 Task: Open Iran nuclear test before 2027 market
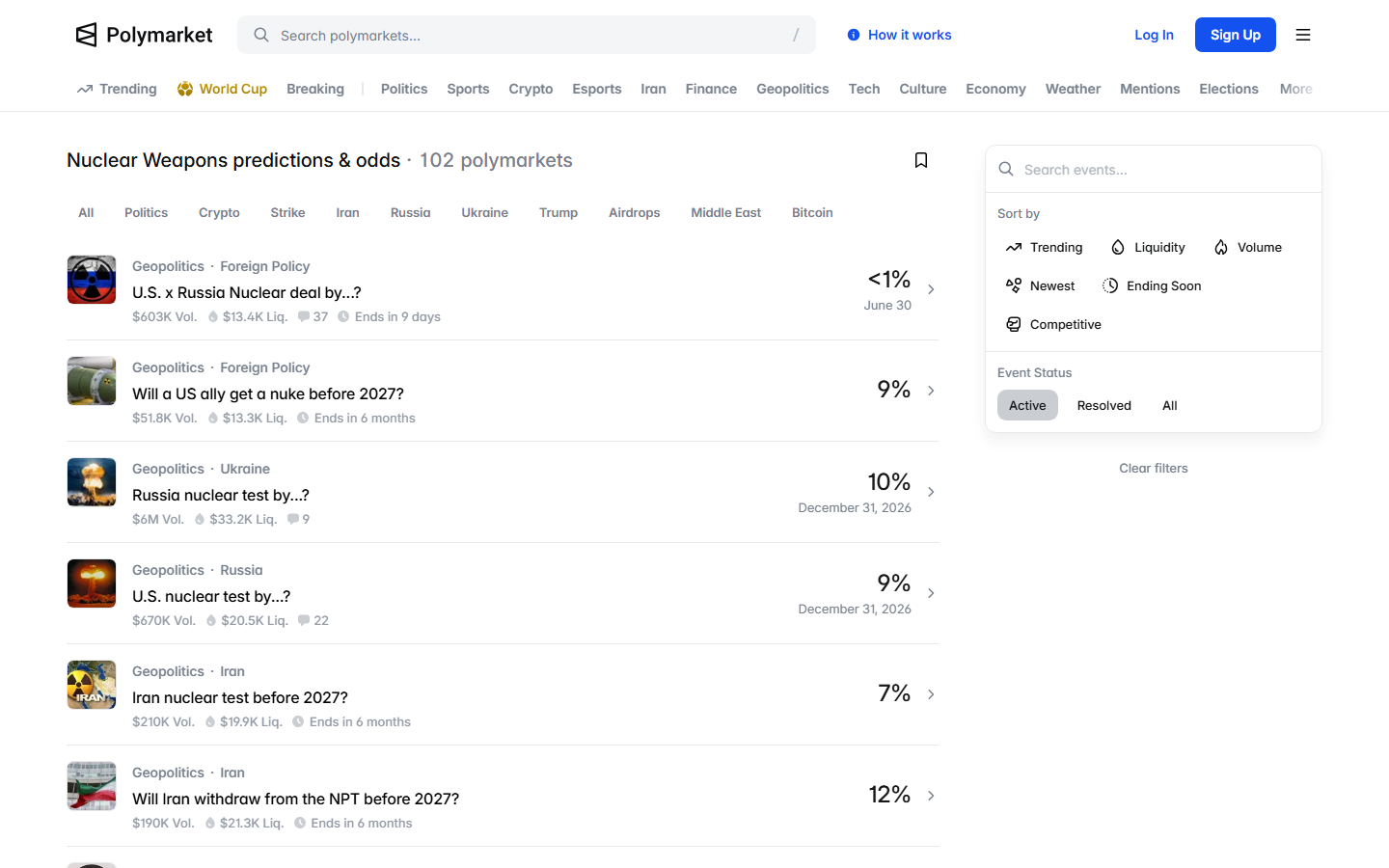click(x=240, y=697)
